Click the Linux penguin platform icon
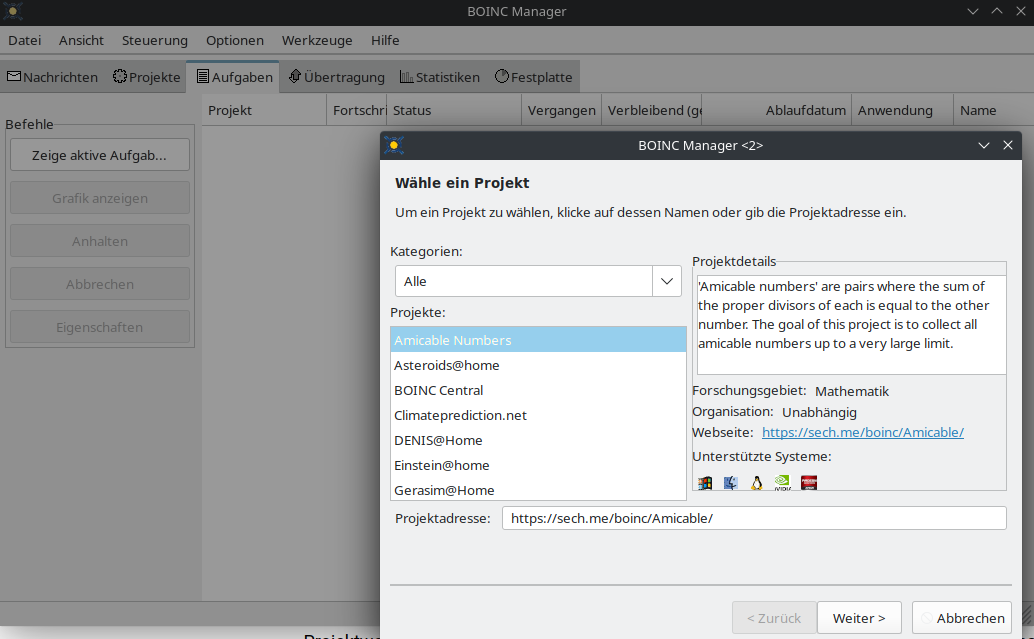1034x639 pixels. click(x=756, y=483)
